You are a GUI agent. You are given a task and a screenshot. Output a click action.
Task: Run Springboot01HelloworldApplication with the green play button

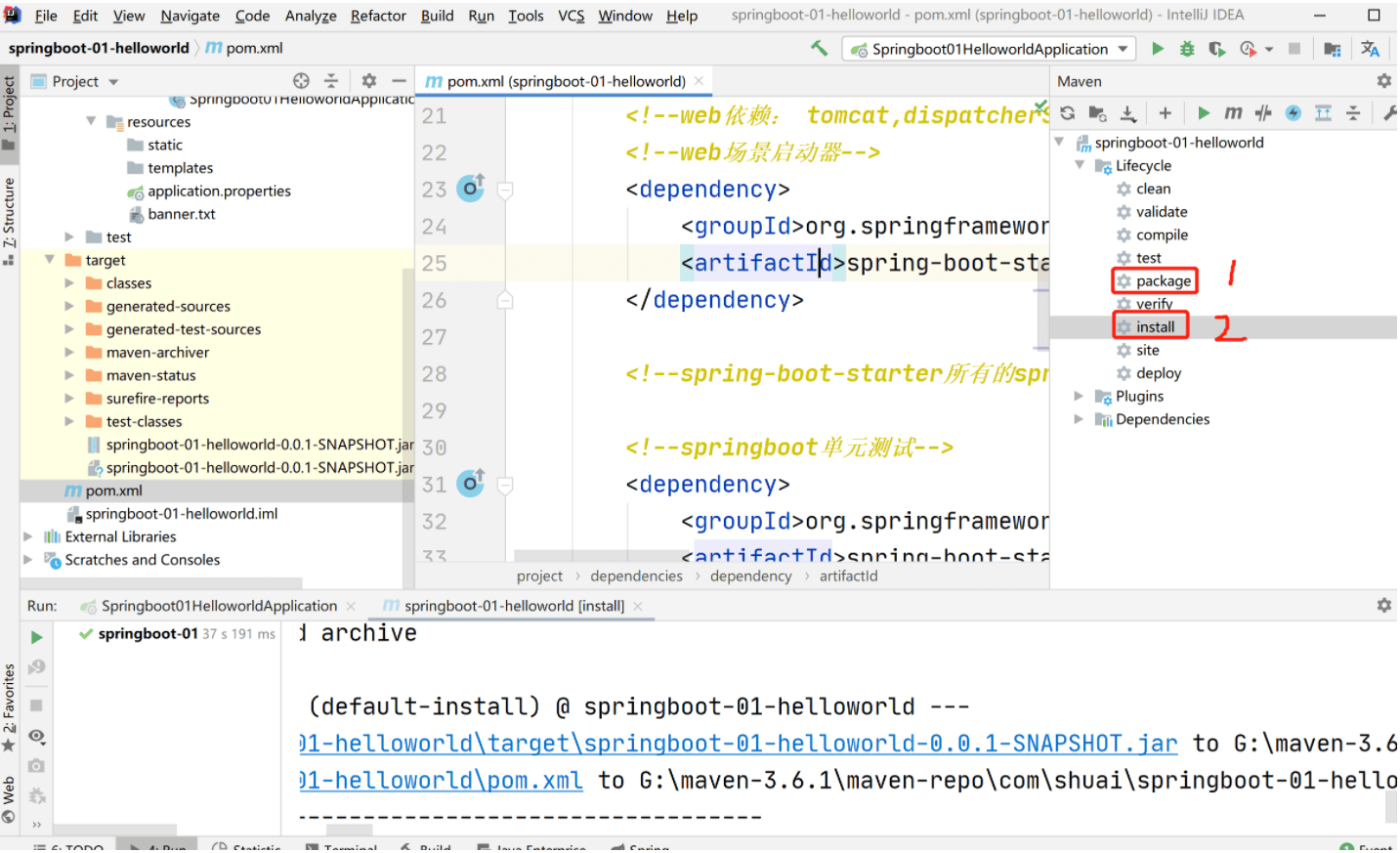pos(1158,49)
